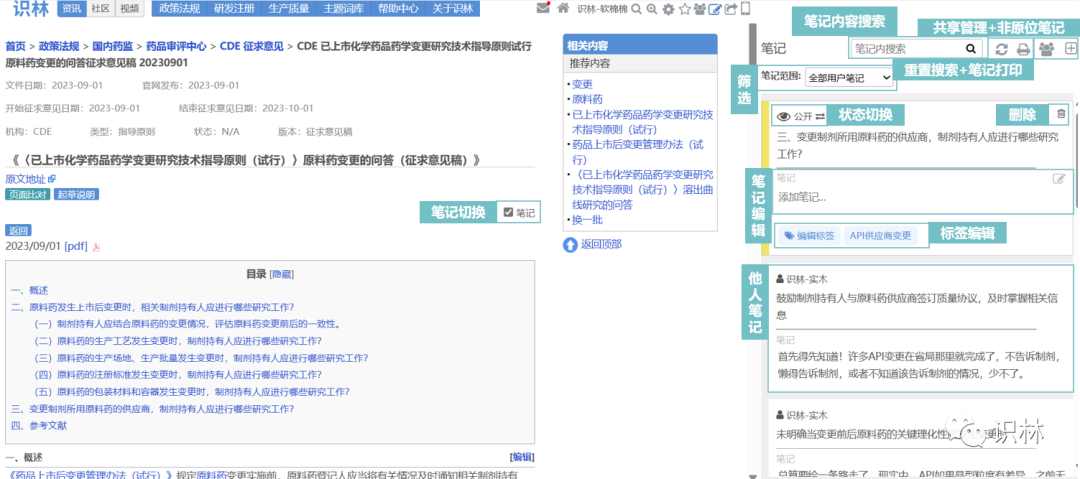Click the pencil edit icon in the note editor
This screenshot has height=479, width=1080.
tap(1059, 179)
